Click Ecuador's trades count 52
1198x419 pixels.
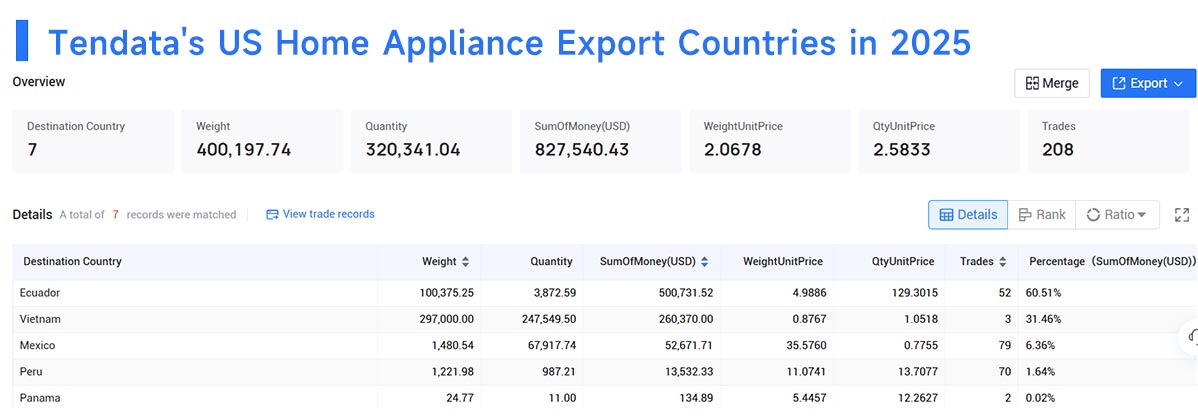[x=1004, y=293]
